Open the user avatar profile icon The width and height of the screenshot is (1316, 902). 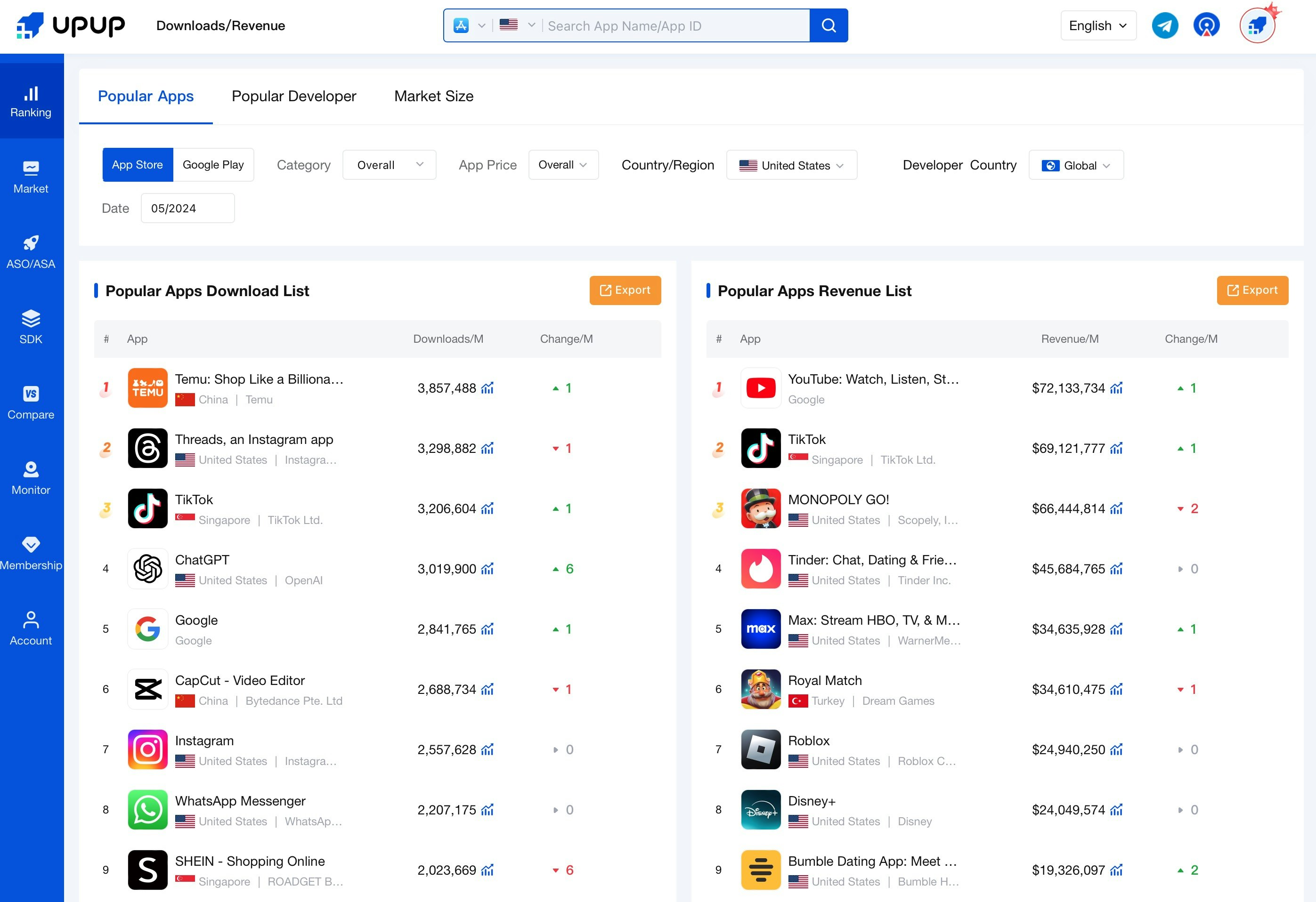1257,25
